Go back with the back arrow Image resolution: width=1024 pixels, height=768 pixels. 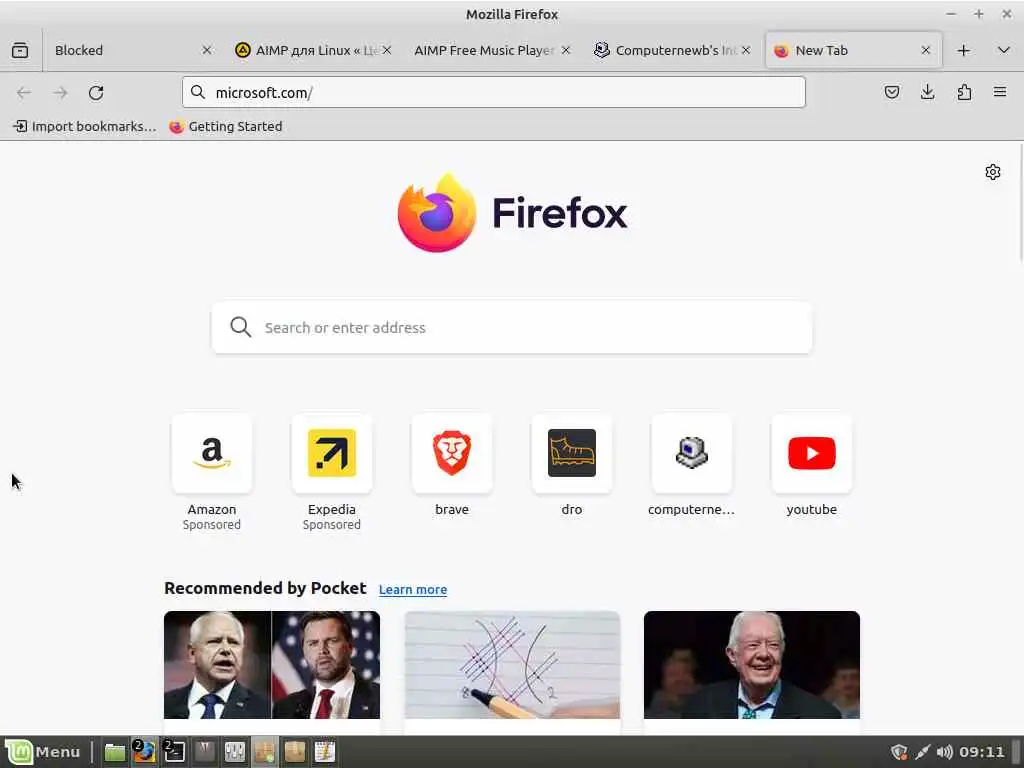(x=24, y=93)
